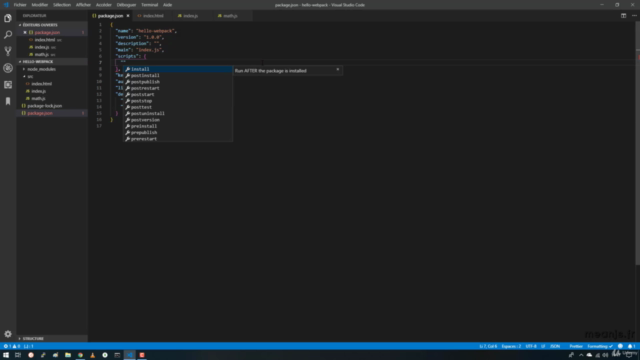Choose the postuninstall suggestion
The height and width of the screenshot is (360, 640).
click(x=178, y=113)
